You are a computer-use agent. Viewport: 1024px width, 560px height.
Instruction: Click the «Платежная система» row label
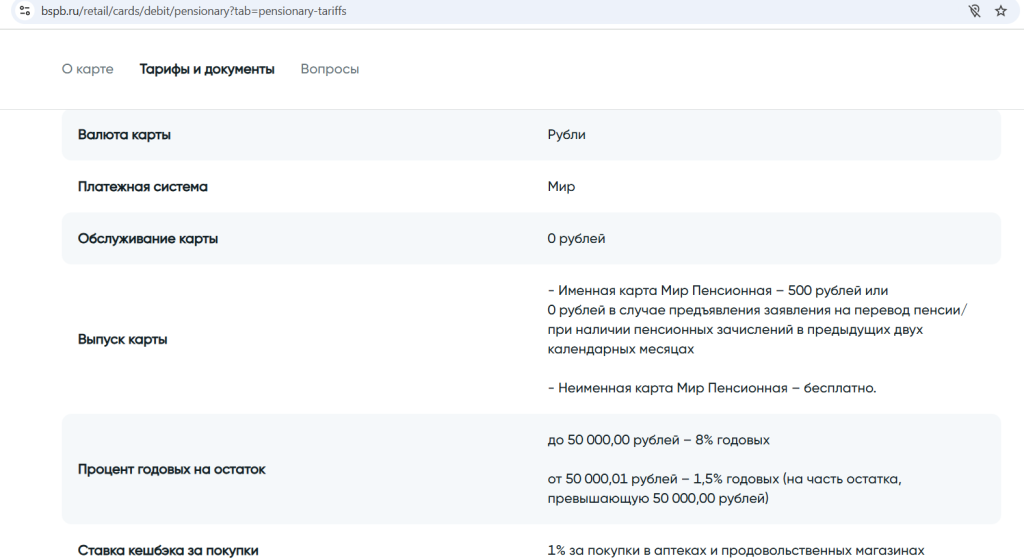[143, 187]
